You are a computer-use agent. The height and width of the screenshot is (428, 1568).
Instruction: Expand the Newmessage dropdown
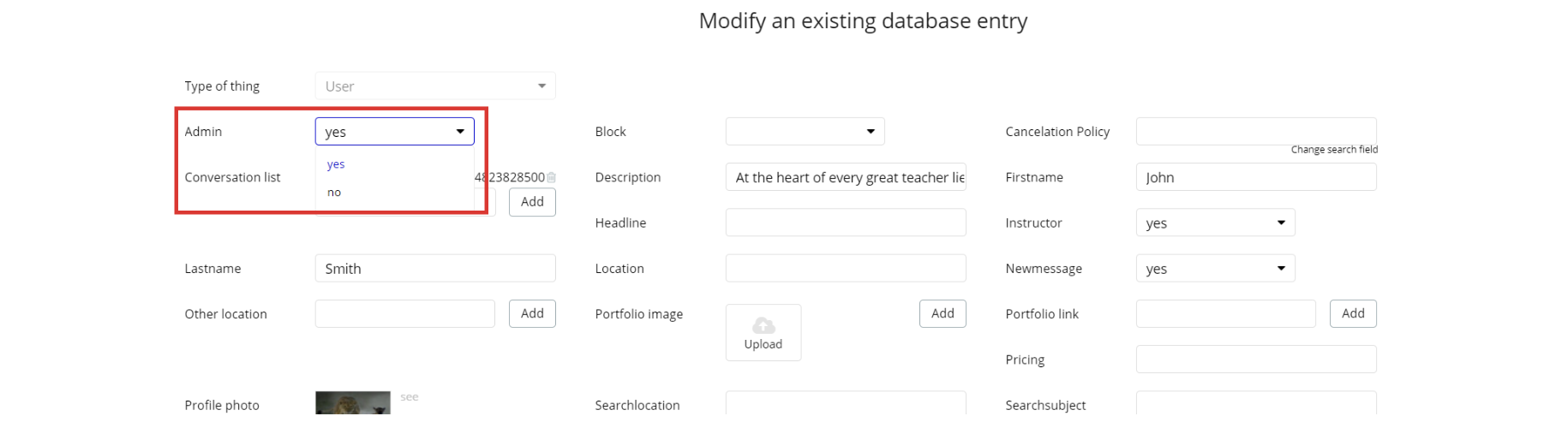(1215, 269)
